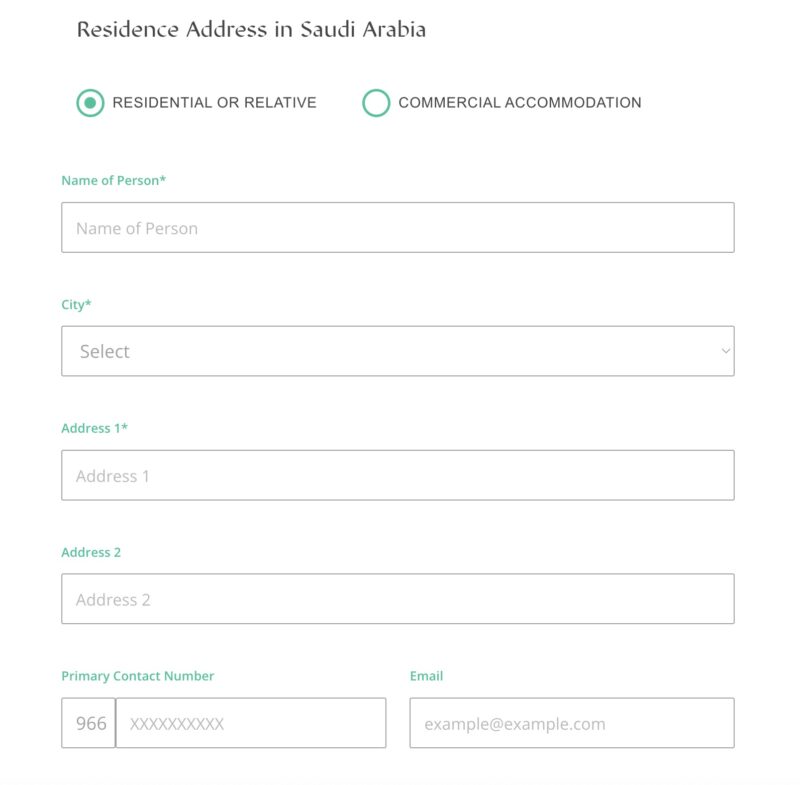Click the 'City*' field label
800x785 pixels.
point(76,305)
